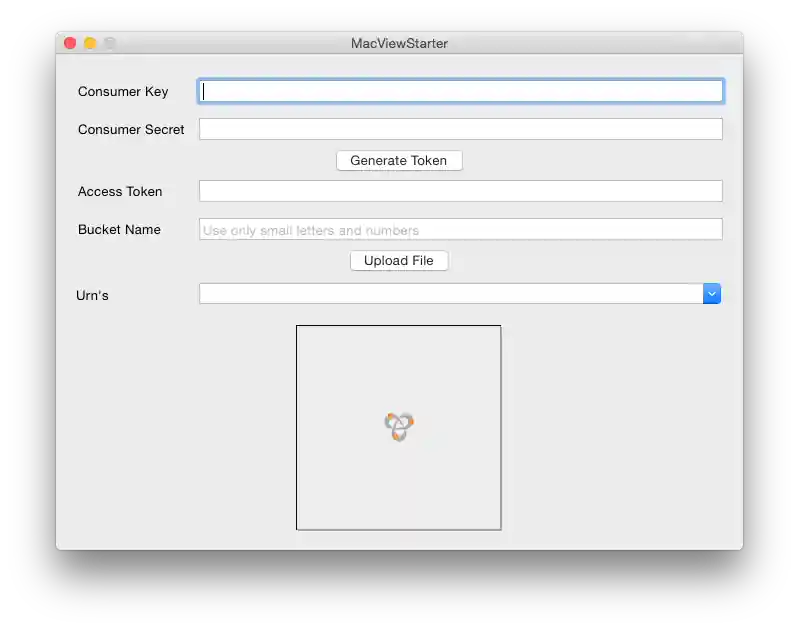The height and width of the screenshot is (630, 799).
Task: Click the "Bucket Name" label
Action: click(119, 229)
